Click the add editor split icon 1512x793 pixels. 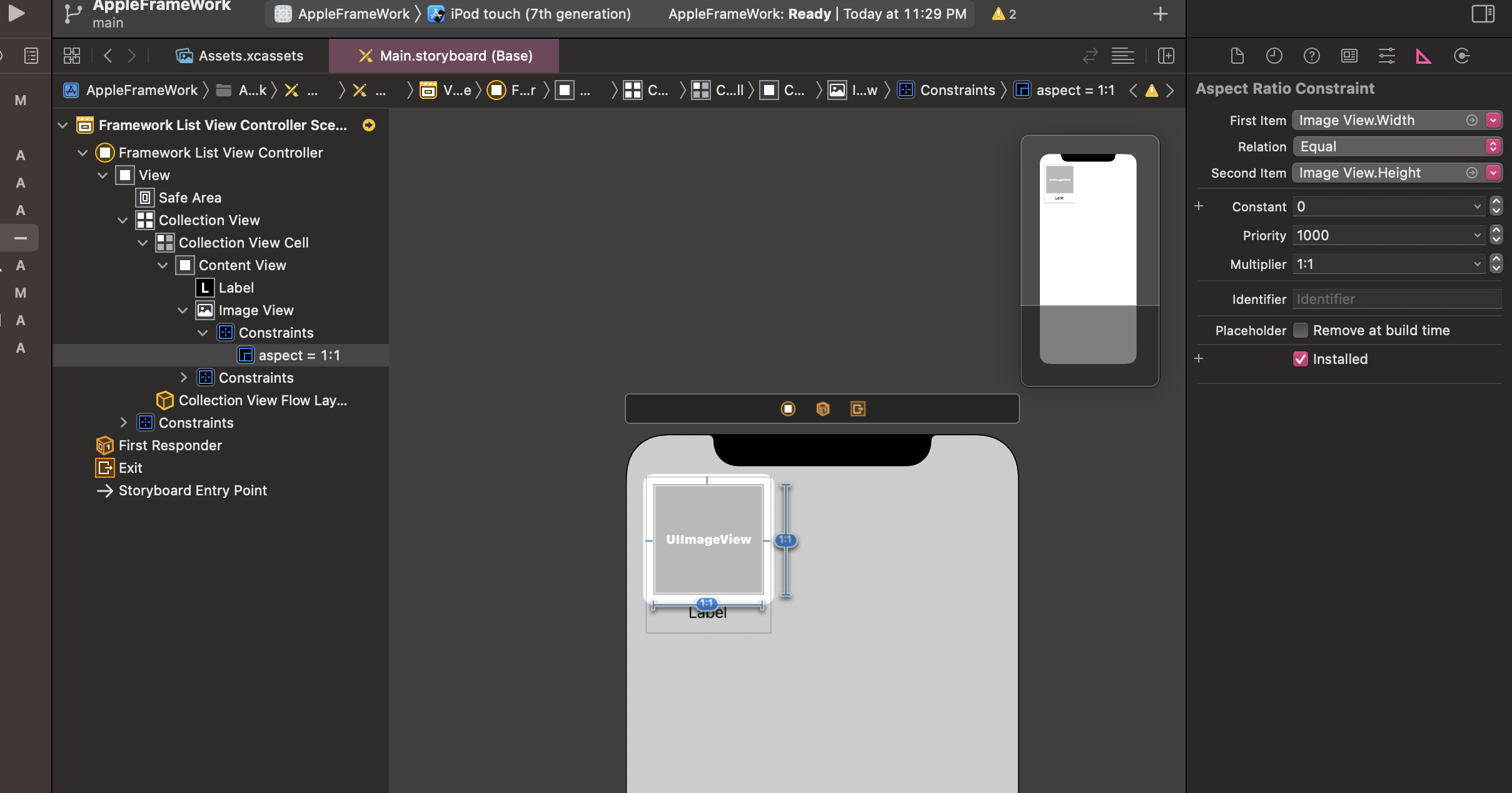(1166, 56)
